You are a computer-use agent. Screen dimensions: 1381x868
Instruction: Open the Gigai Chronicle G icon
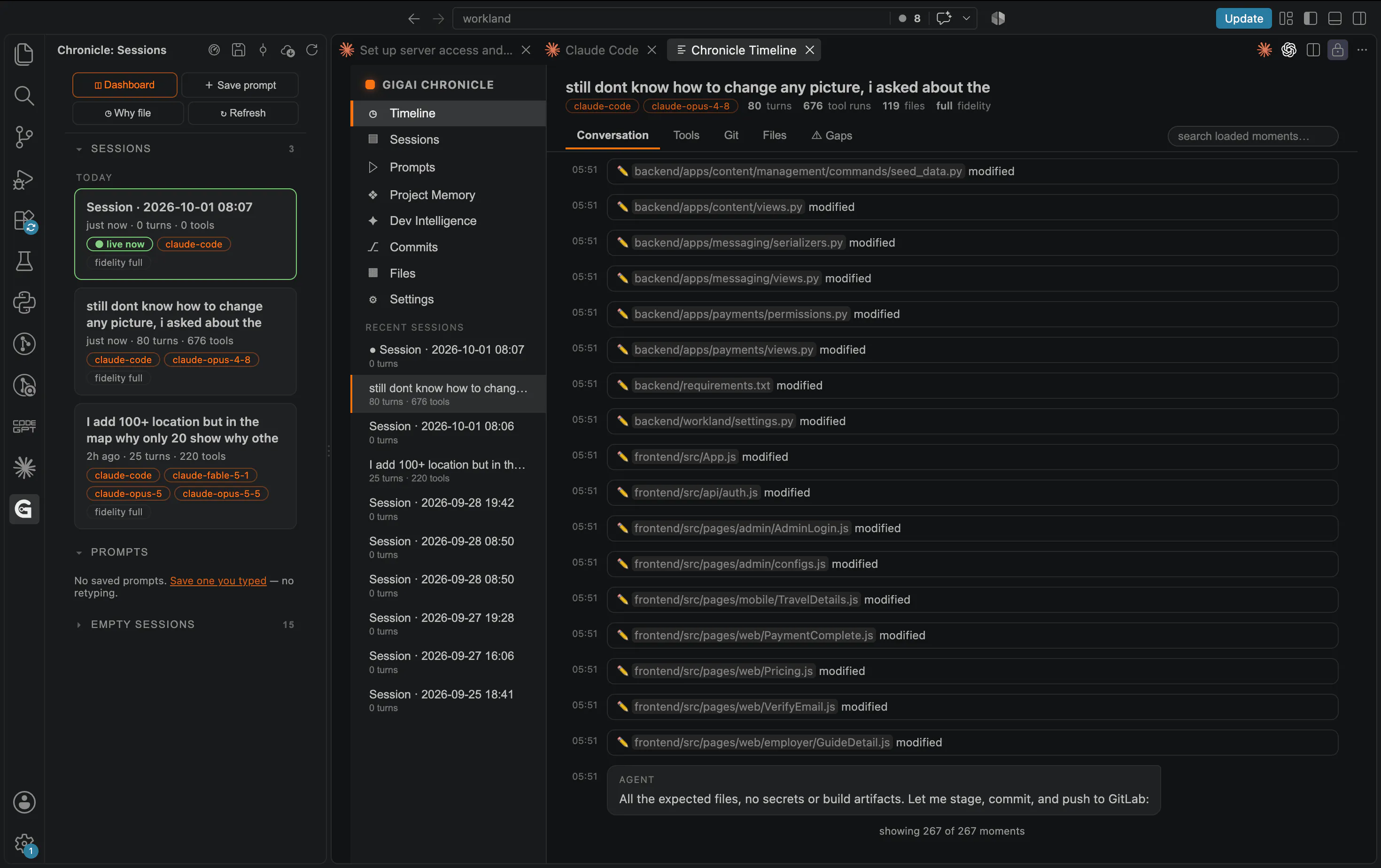tap(23, 509)
